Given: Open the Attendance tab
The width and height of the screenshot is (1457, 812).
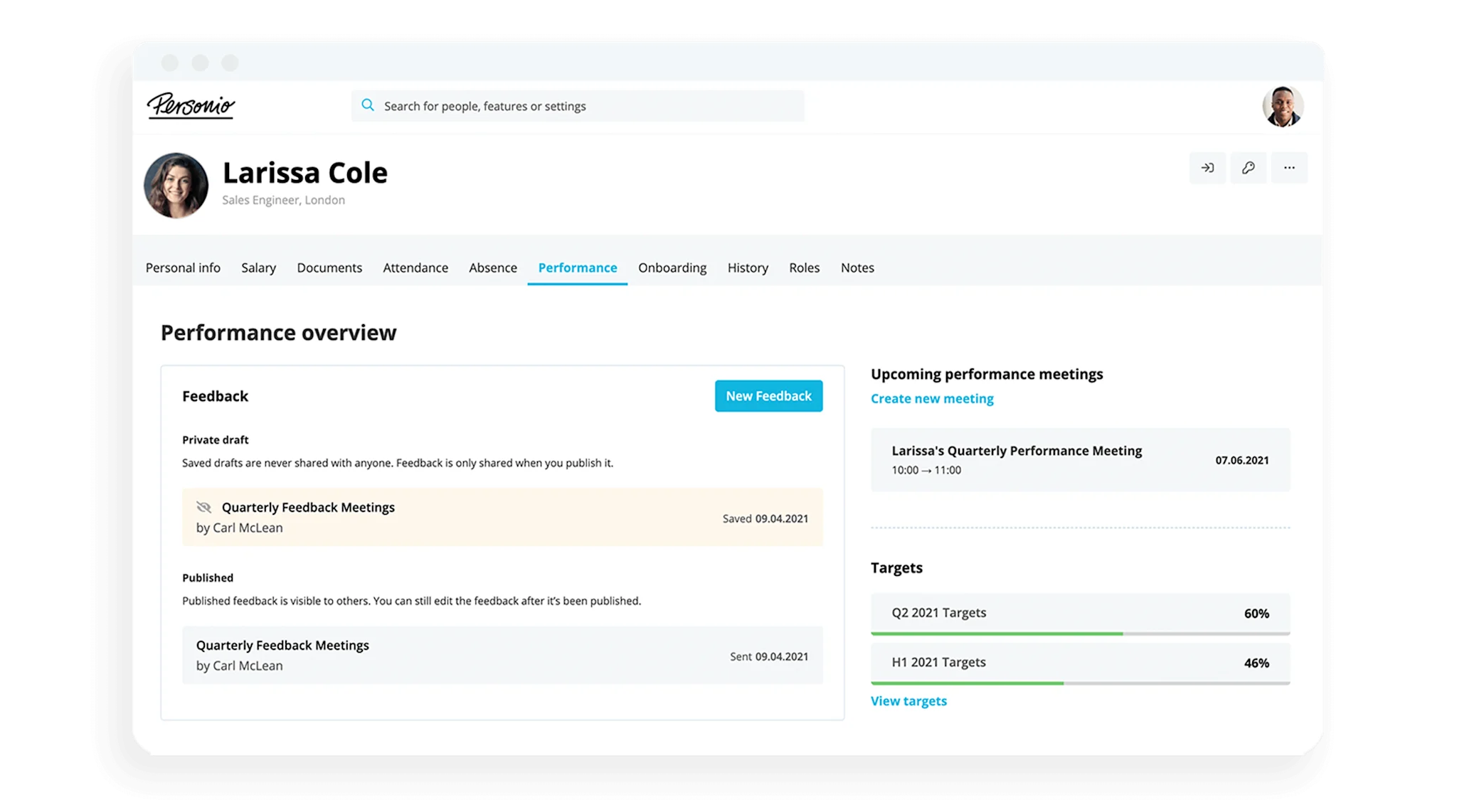Looking at the screenshot, I should 415,268.
